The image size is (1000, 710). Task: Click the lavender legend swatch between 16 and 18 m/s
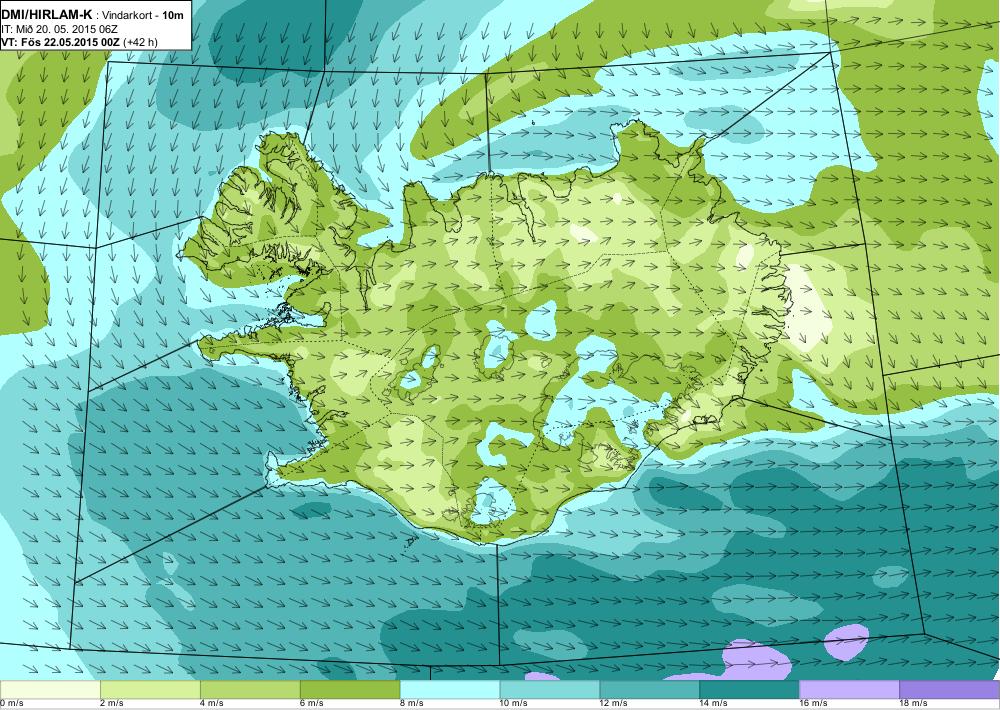point(849,690)
